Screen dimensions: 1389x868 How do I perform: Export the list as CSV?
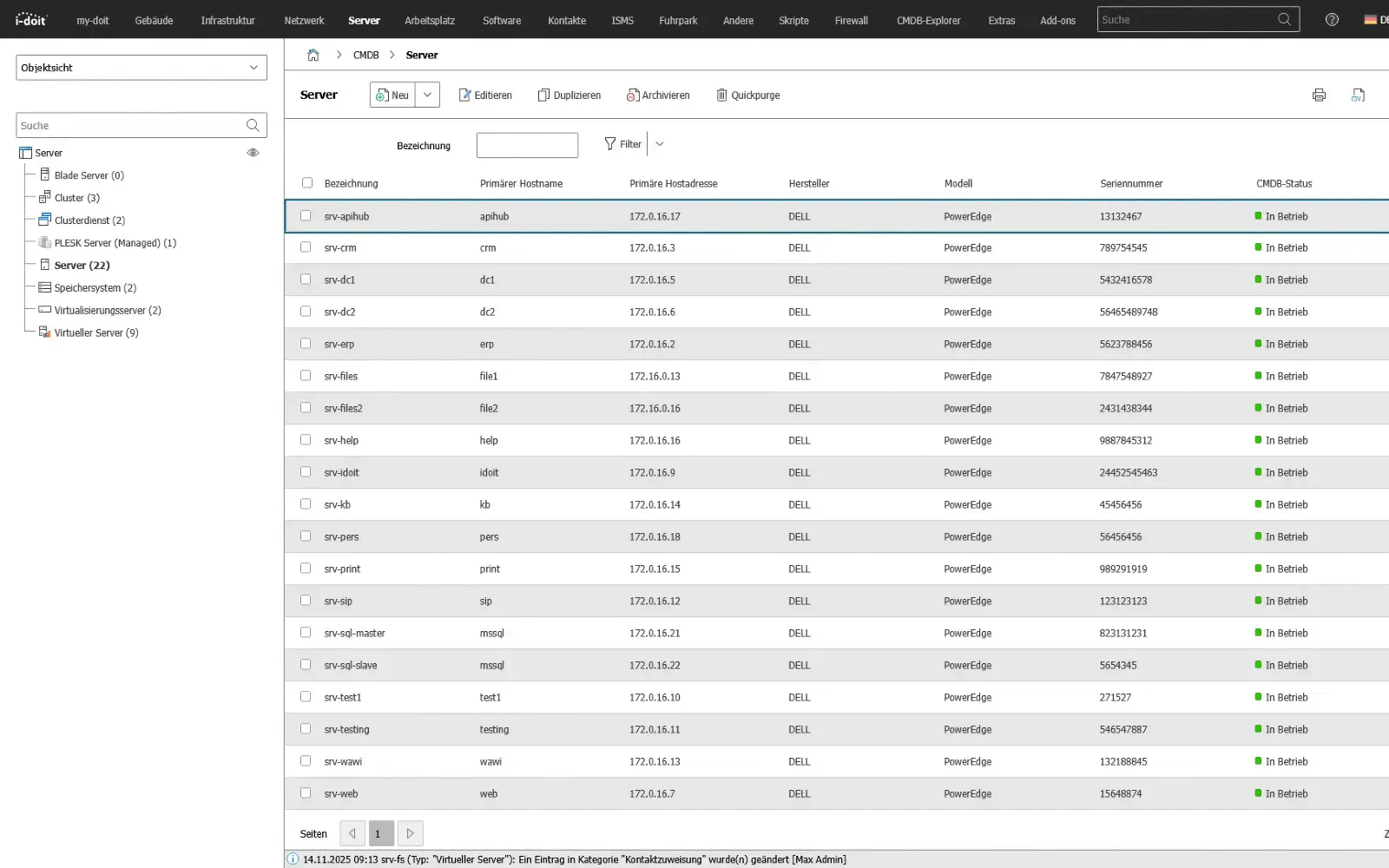1359,95
